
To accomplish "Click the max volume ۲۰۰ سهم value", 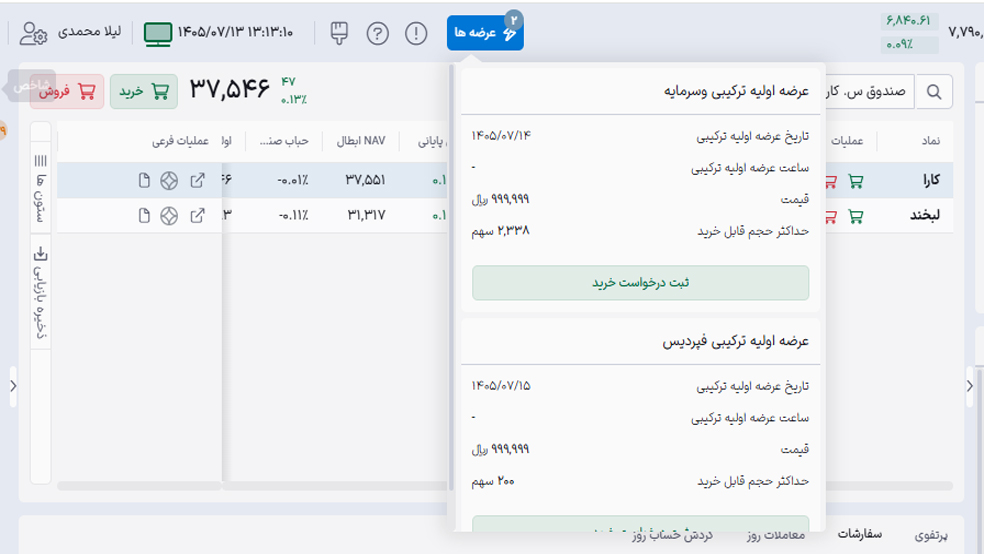I will point(493,481).
